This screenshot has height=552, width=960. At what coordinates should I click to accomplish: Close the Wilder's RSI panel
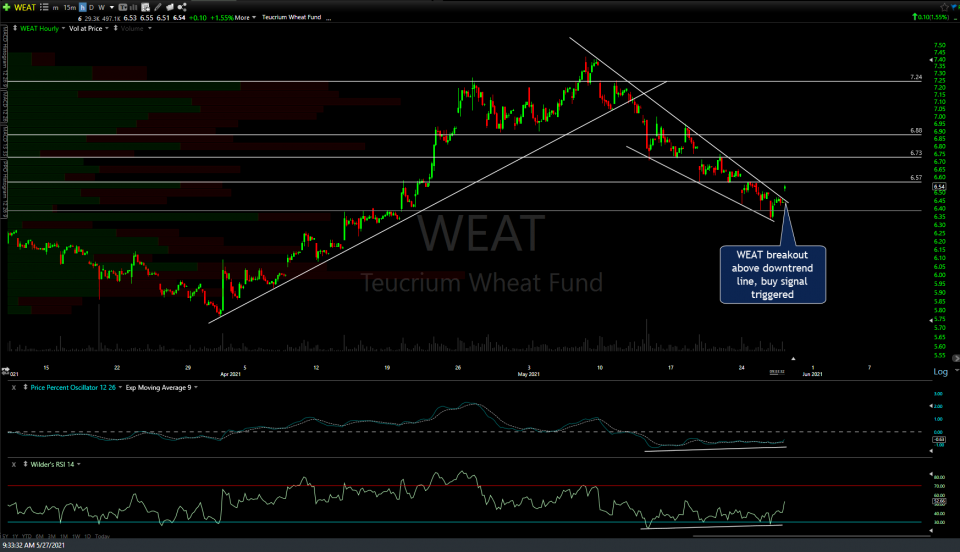click(14, 464)
